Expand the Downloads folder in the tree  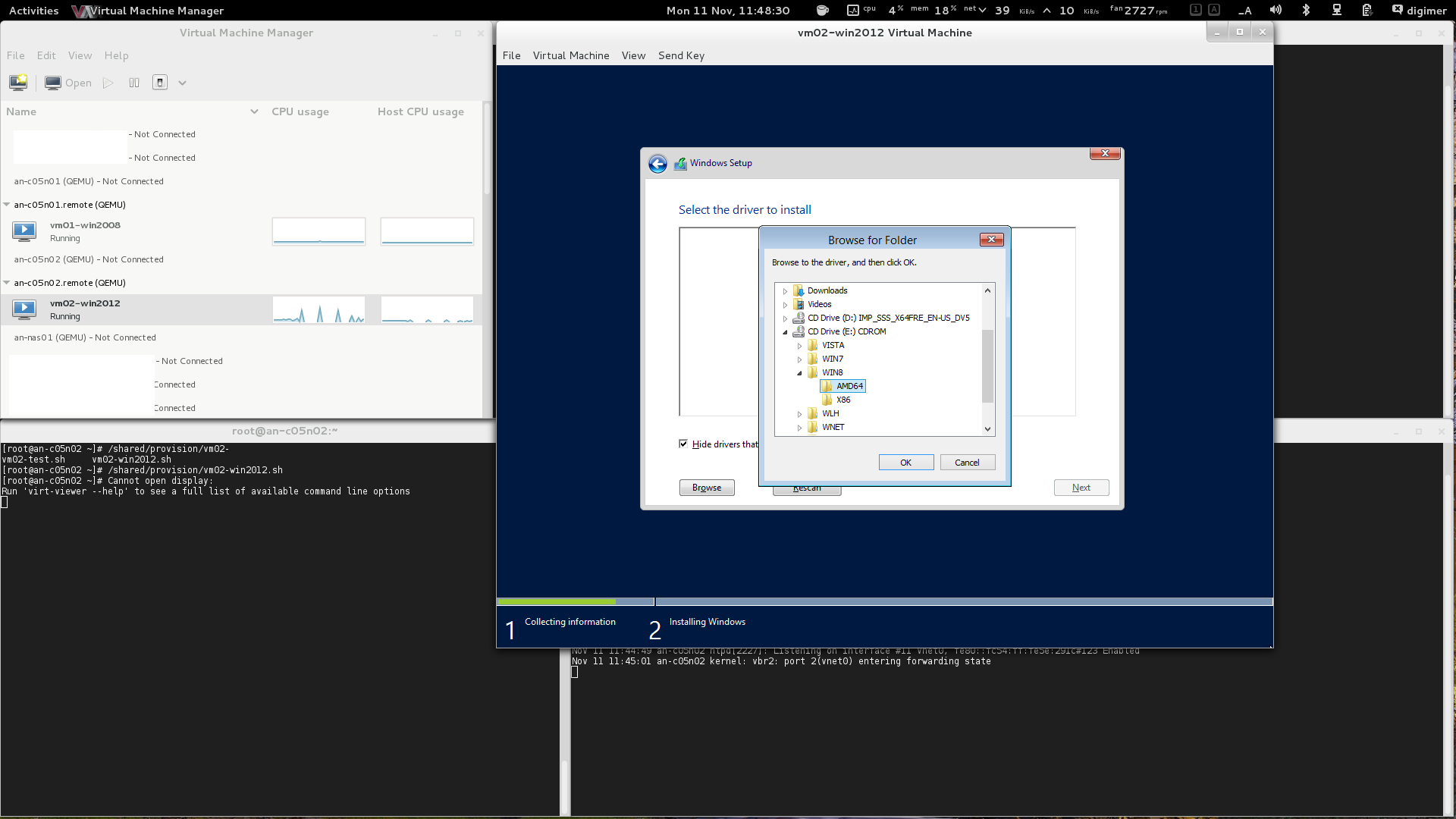click(785, 291)
